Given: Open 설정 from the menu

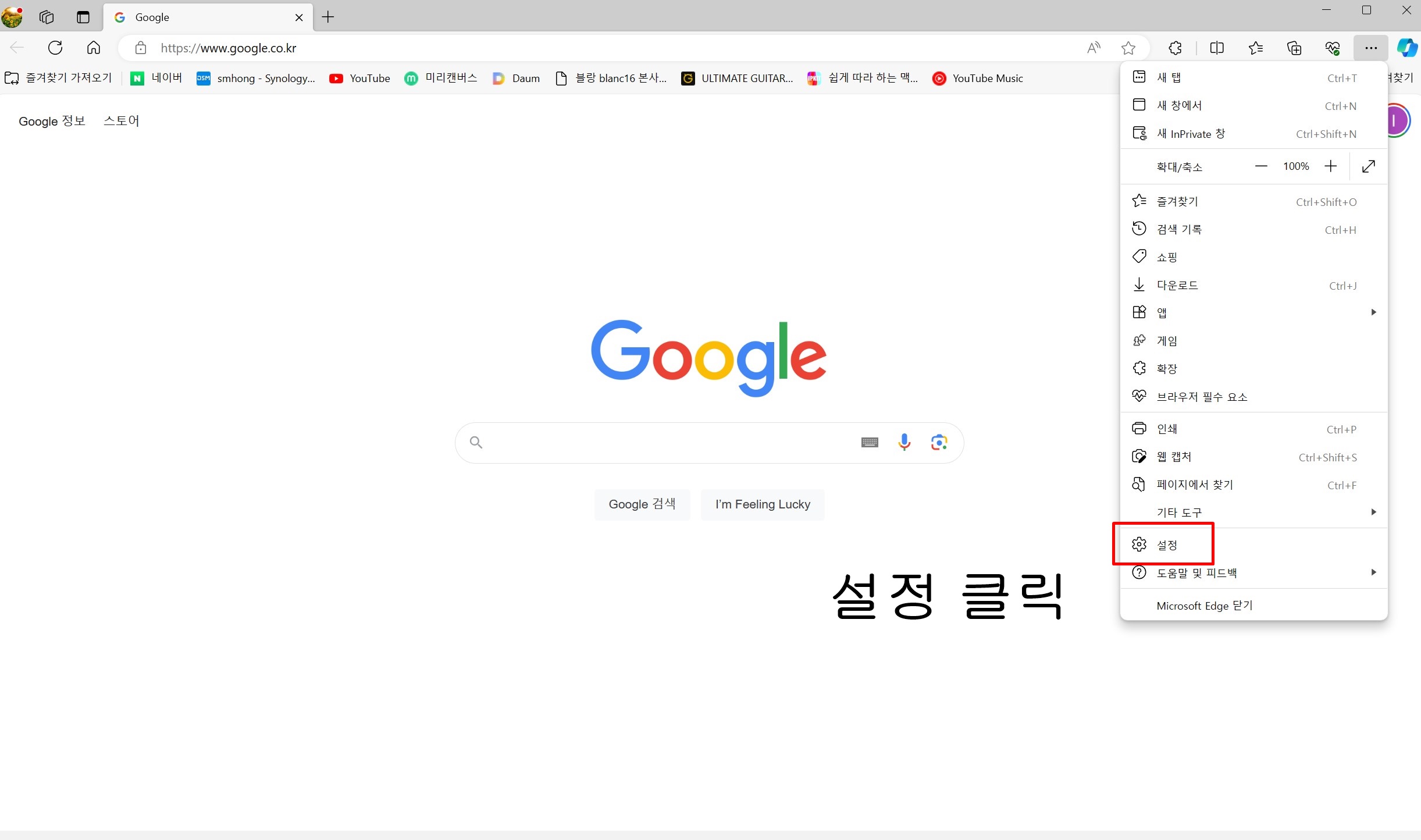Looking at the screenshot, I should tap(1253, 544).
